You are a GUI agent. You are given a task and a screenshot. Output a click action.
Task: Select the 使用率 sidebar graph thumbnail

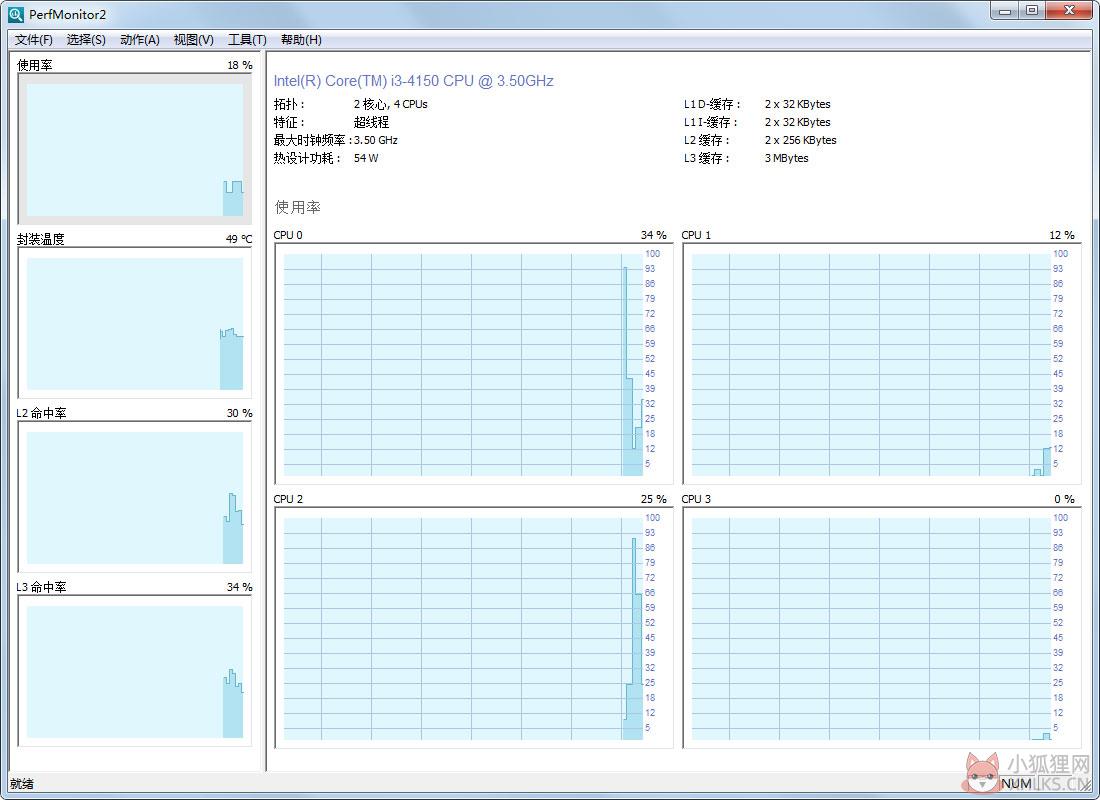click(x=135, y=149)
